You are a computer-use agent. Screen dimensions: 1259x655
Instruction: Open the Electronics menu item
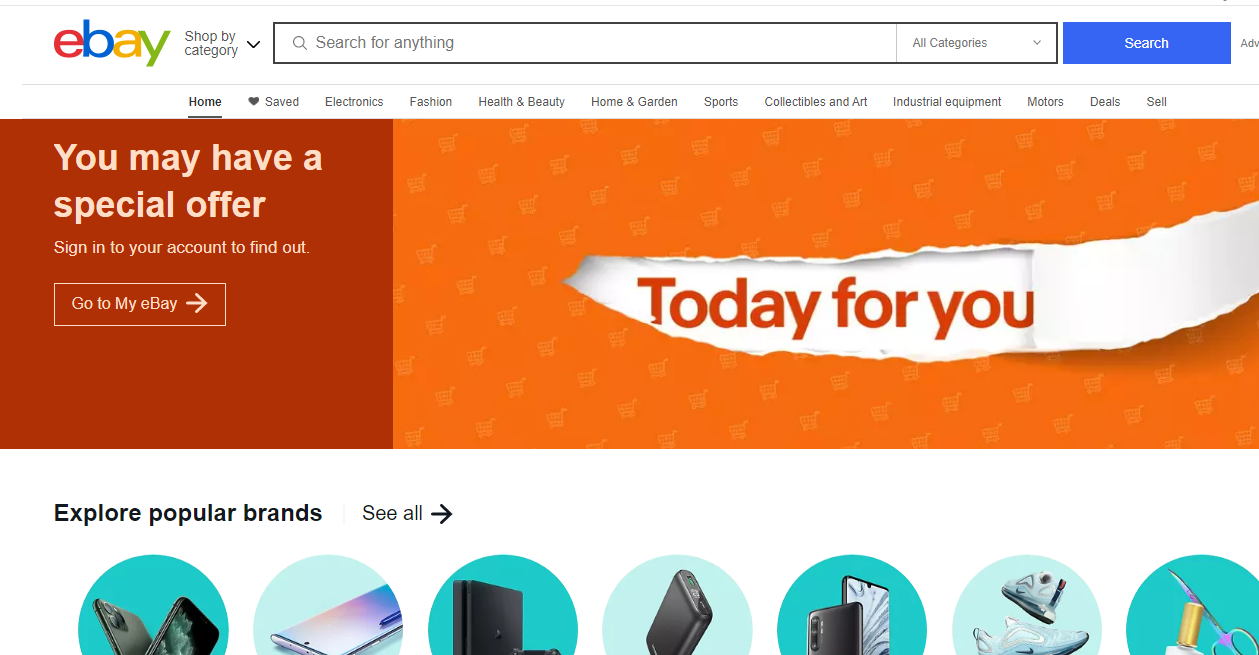click(x=354, y=102)
